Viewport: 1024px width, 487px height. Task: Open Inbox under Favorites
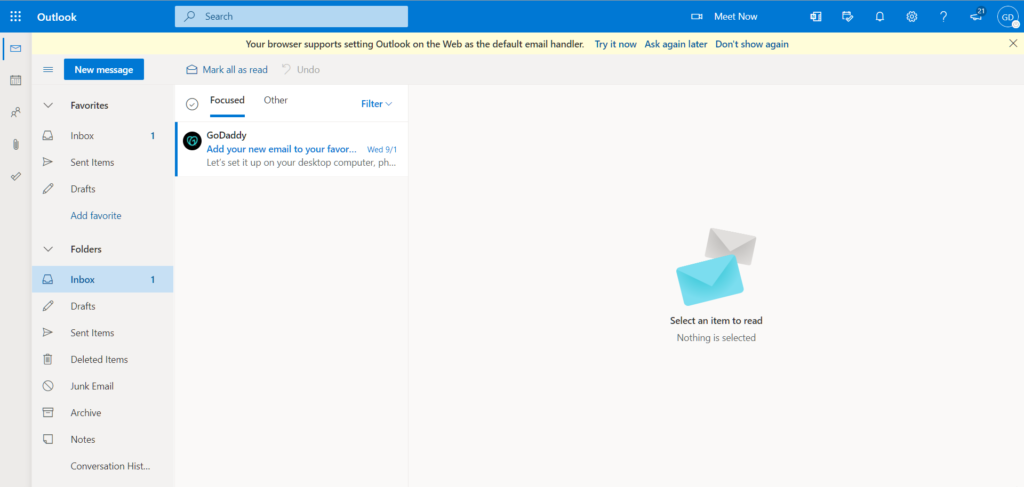click(x=103, y=136)
